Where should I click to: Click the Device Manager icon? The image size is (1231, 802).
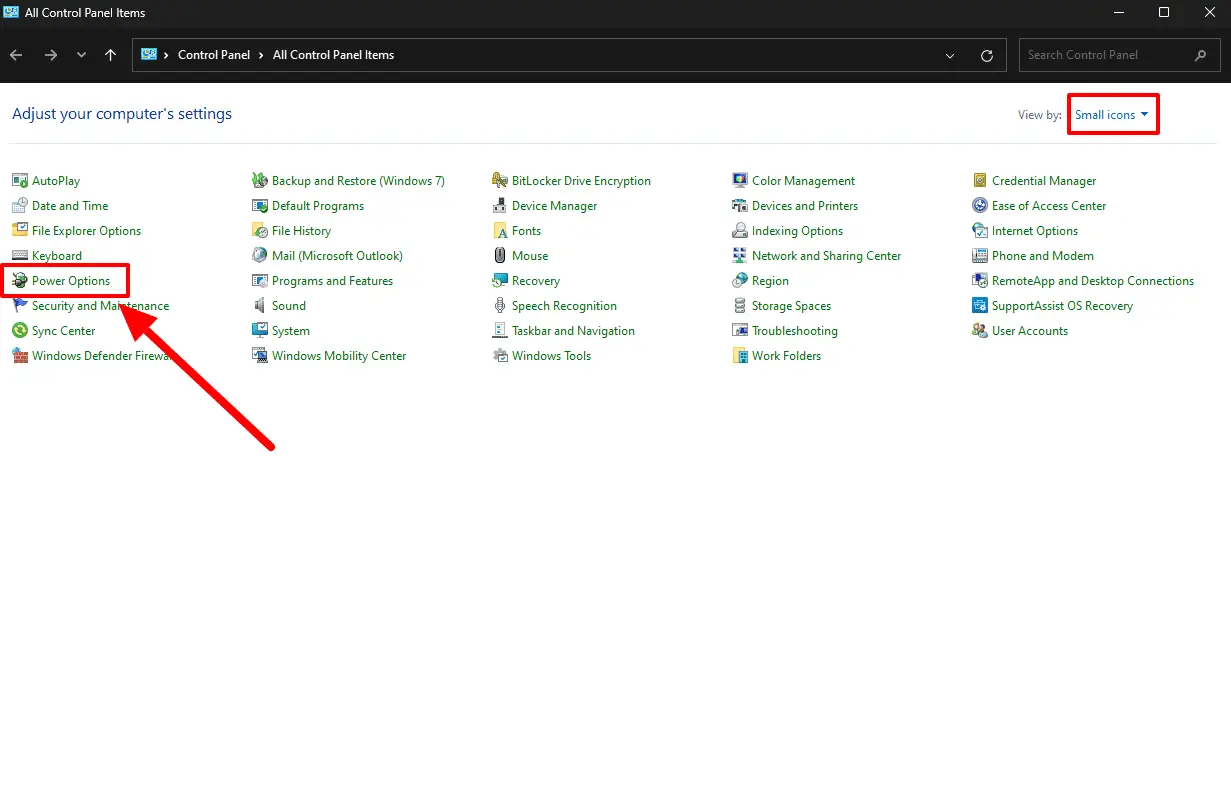point(500,206)
